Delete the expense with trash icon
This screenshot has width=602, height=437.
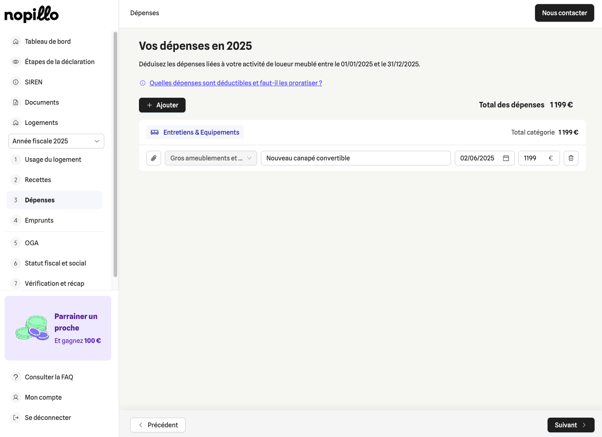571,158
